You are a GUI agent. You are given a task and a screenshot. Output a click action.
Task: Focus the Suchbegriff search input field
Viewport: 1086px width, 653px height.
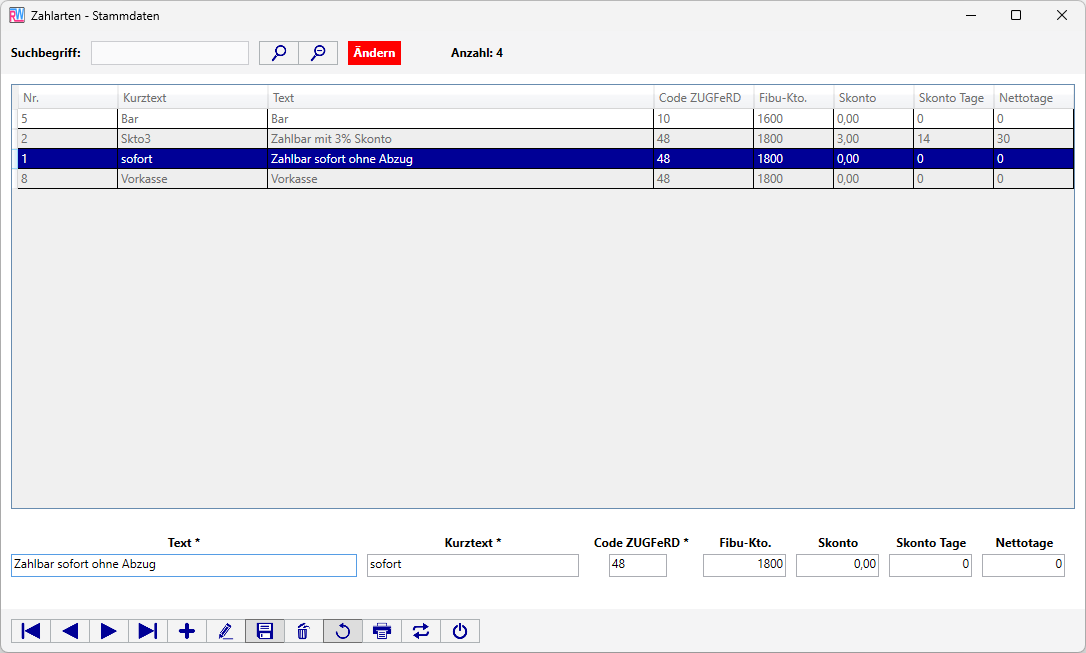(x=170, y=53)
